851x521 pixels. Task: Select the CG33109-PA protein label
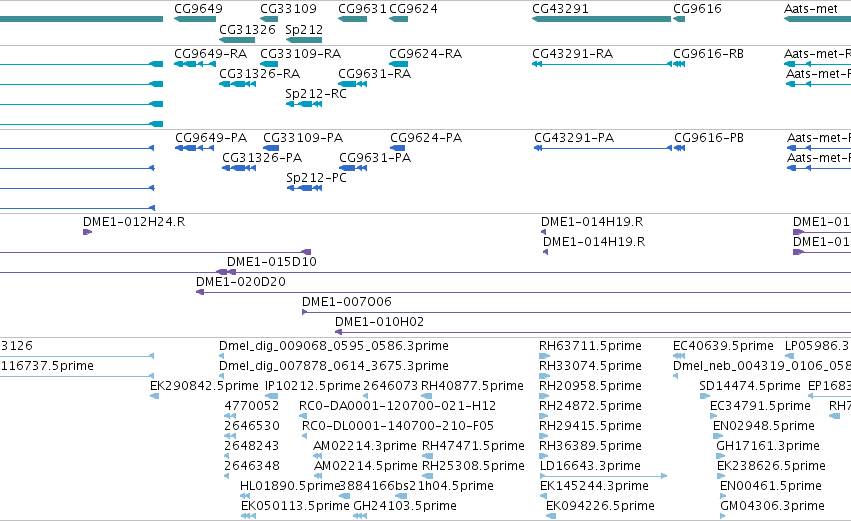pyautogui.click(x=303, y=138)
